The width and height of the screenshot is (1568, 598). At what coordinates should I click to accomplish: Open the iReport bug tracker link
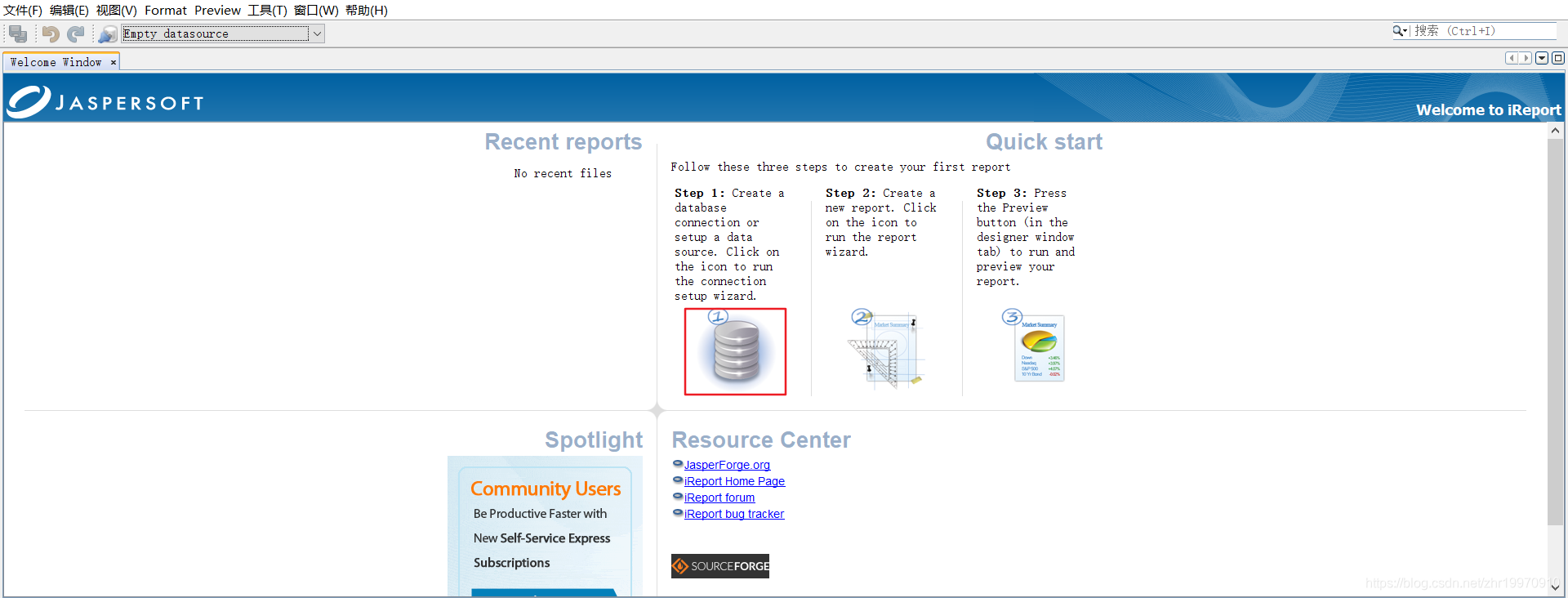click(734, 514)
